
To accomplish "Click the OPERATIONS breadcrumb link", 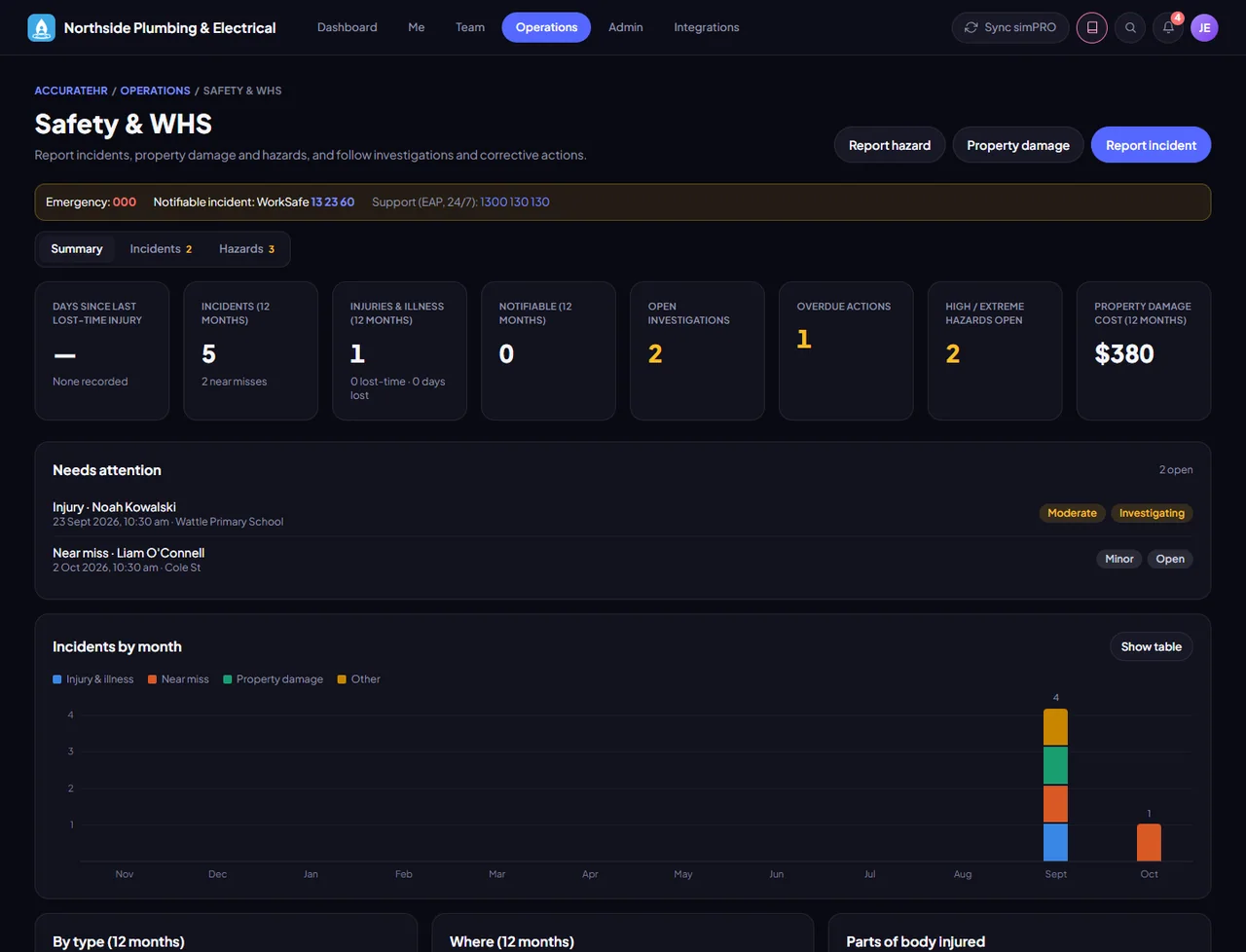I will click(x=156, y=91).
